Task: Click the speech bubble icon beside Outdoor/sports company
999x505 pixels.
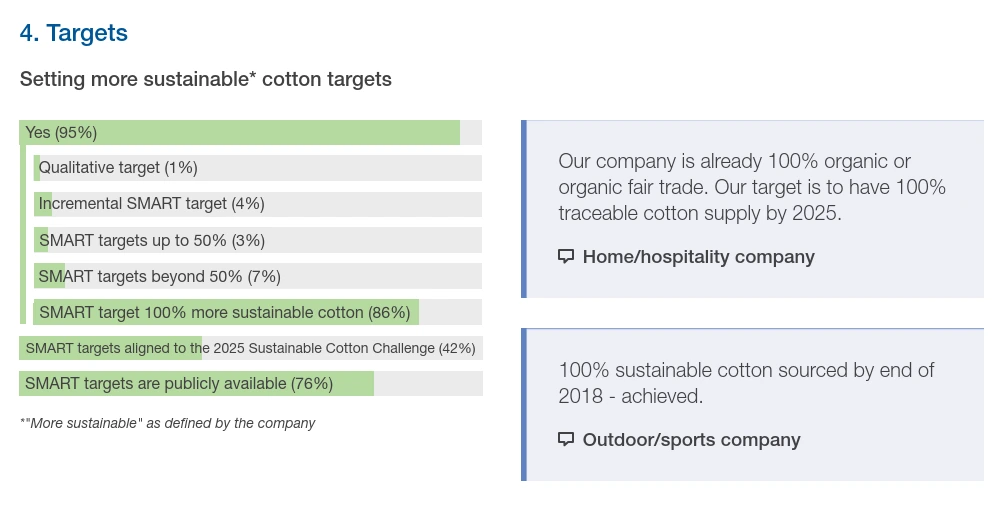Action: click(x=566, y=439)
